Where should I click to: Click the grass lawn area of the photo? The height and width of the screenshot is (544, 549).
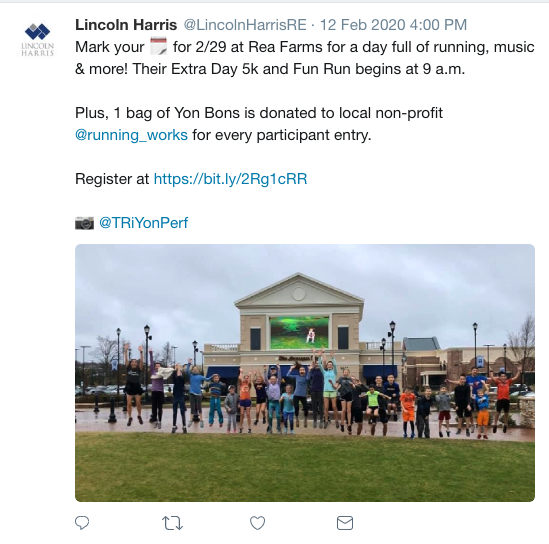pos(305,467)
